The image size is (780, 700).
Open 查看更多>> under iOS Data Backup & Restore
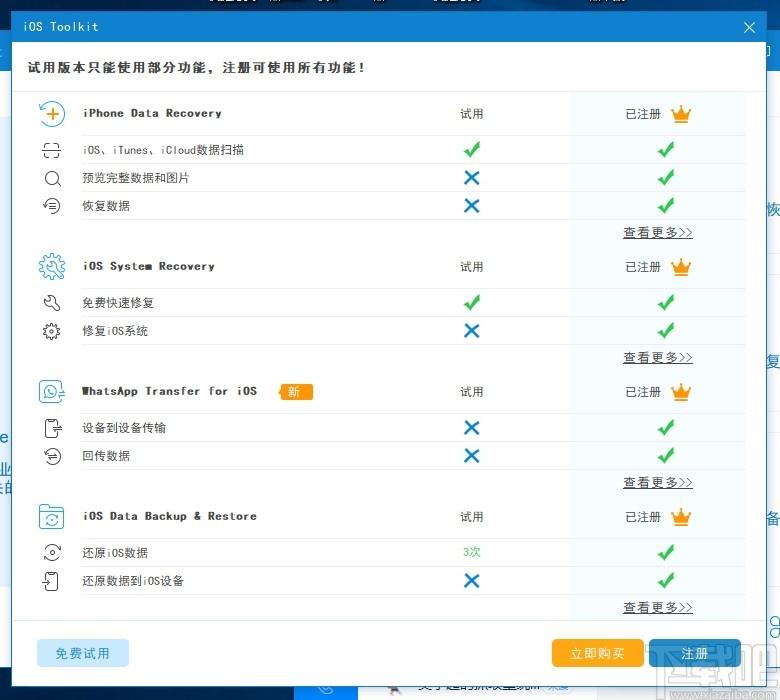click(x=658, y=607)
